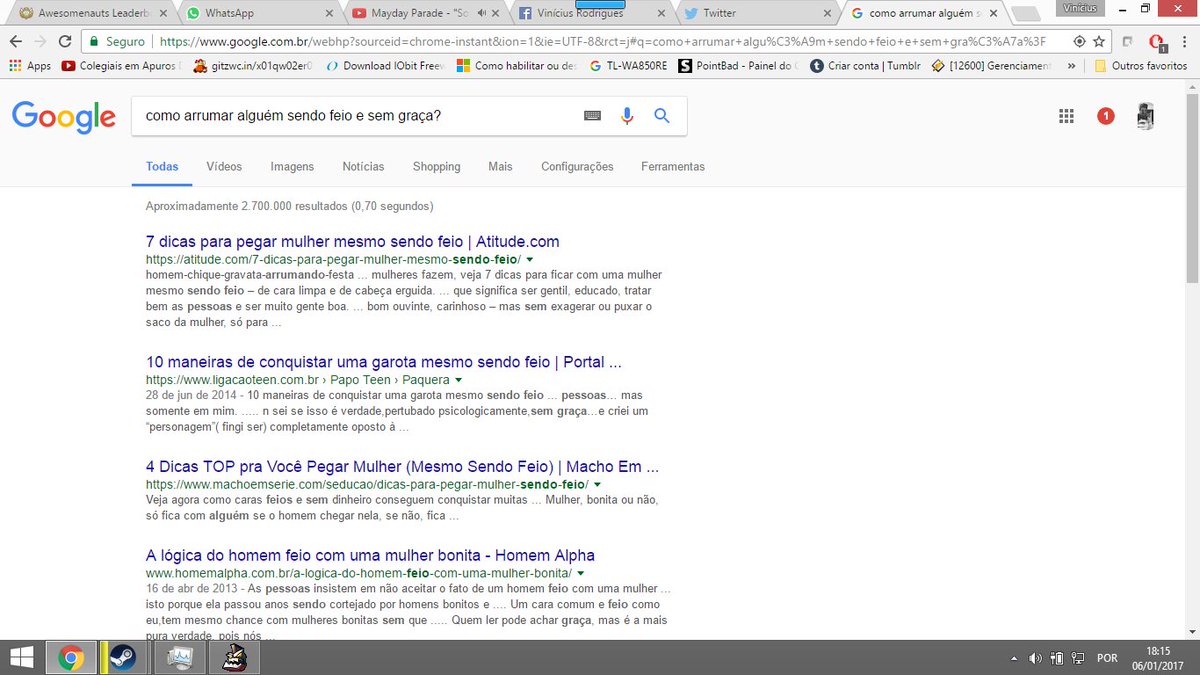Click the Google search query input field
This screenshot has width=1200, height=675.
360,116
